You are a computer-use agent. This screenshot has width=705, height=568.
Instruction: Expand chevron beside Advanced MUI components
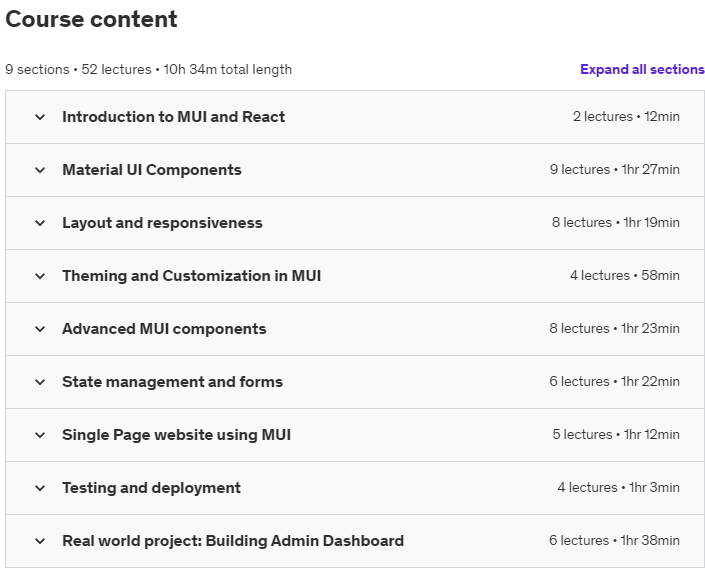(x=40, y=329)
